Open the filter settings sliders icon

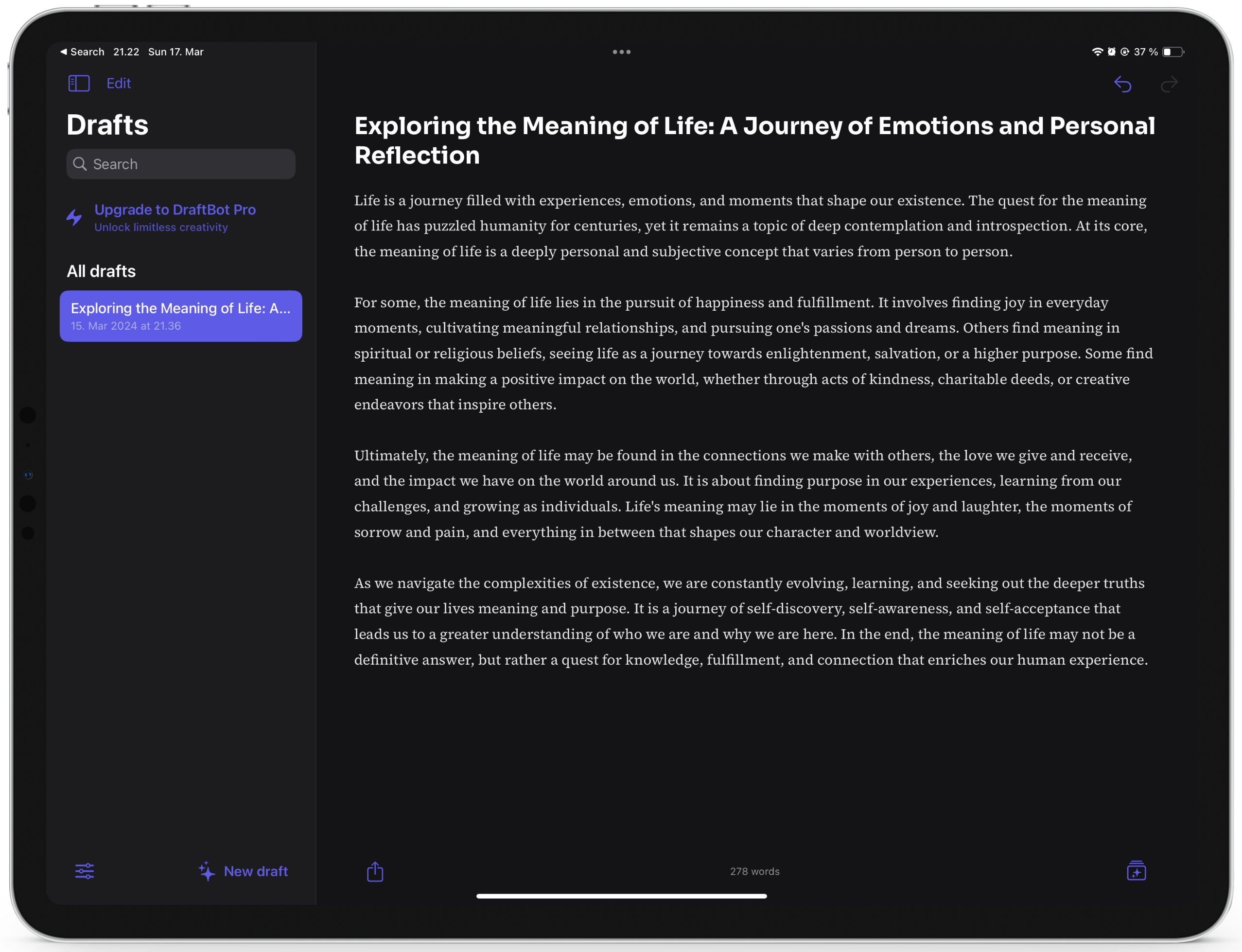click(x=86, y=871)
